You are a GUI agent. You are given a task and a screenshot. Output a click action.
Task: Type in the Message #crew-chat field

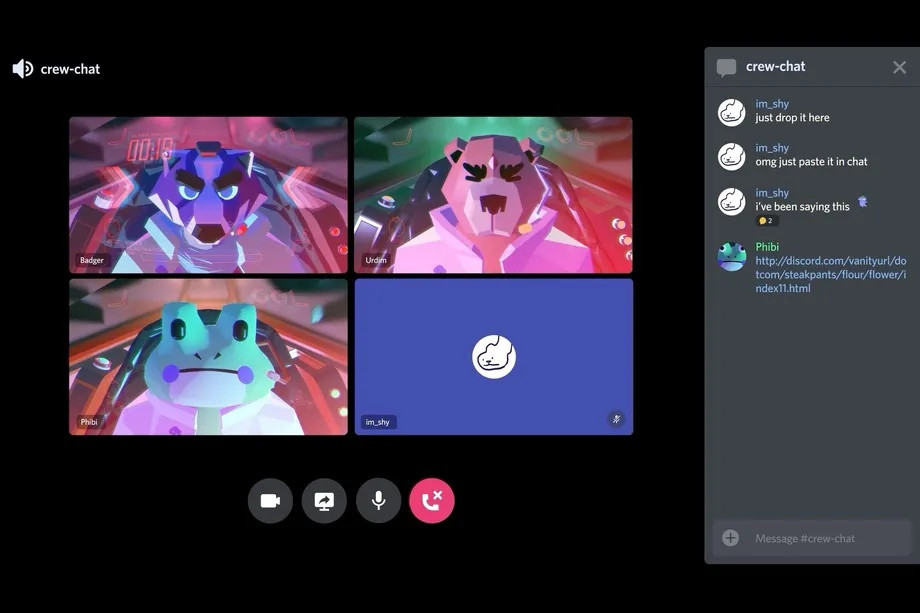point(813,538)
